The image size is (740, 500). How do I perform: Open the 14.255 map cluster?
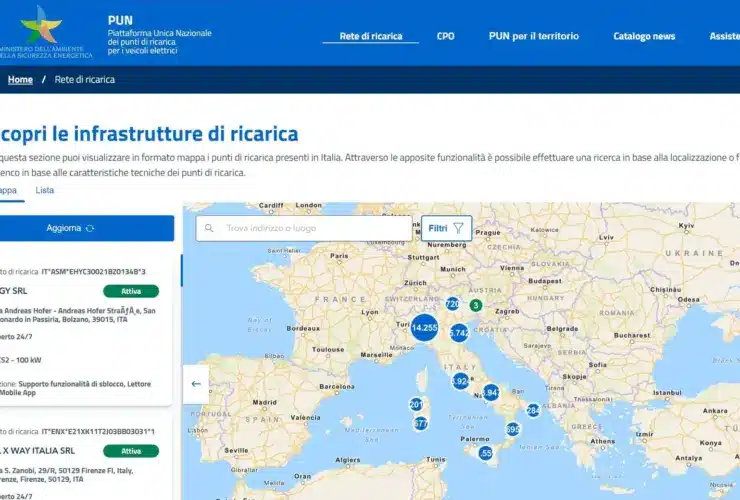pyautogui.click(x=424, y=327)
